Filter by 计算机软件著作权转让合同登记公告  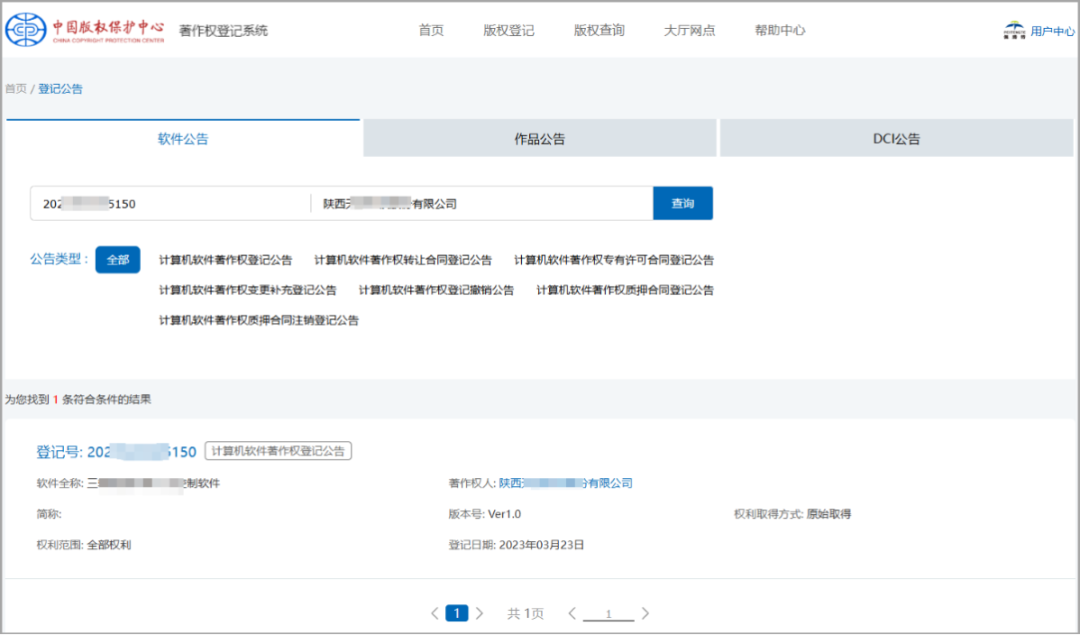coord(403,260)
